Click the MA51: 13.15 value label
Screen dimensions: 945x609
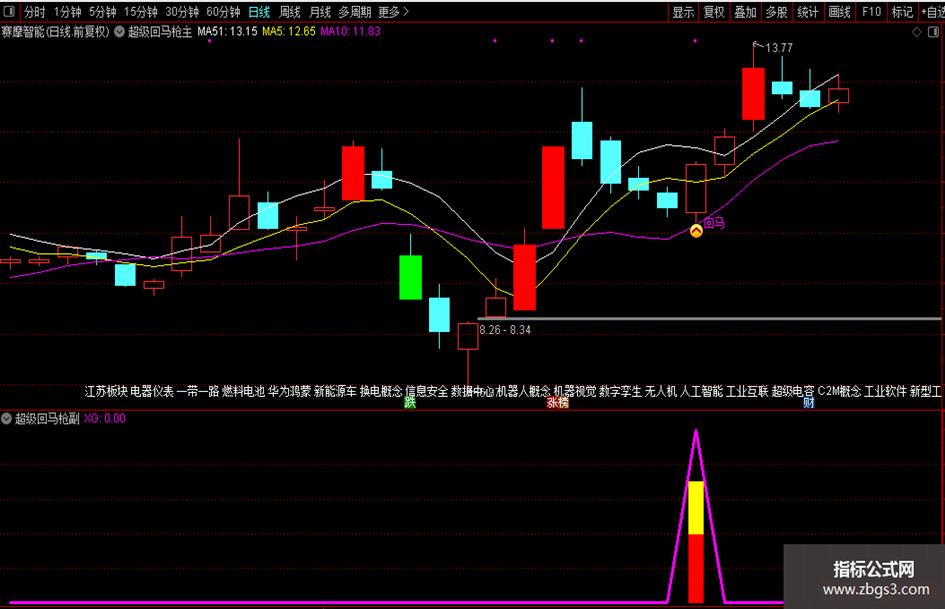(227, 31)
